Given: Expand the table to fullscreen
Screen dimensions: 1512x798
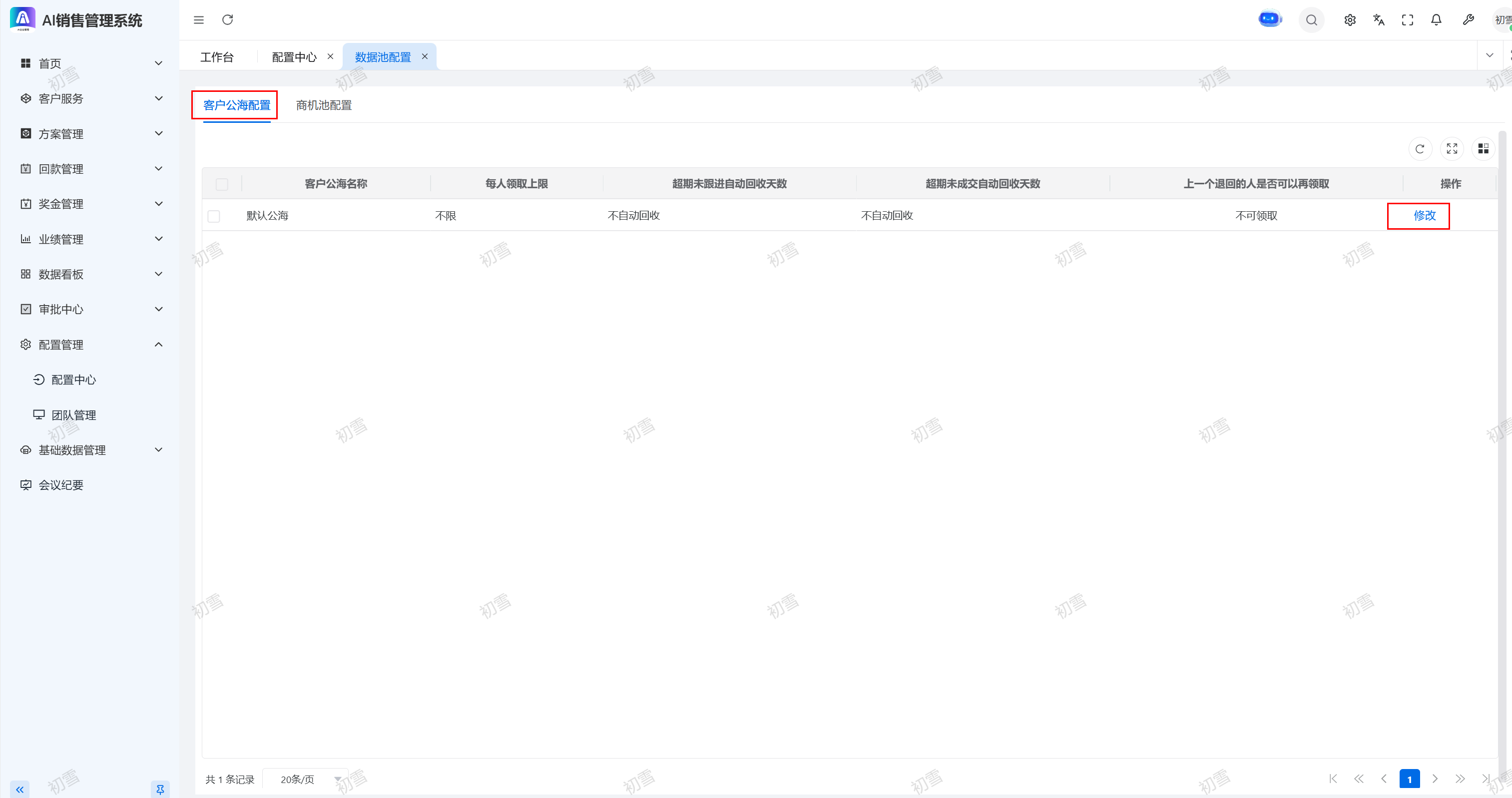Looking at the screenshot, I should point(1452,149).
